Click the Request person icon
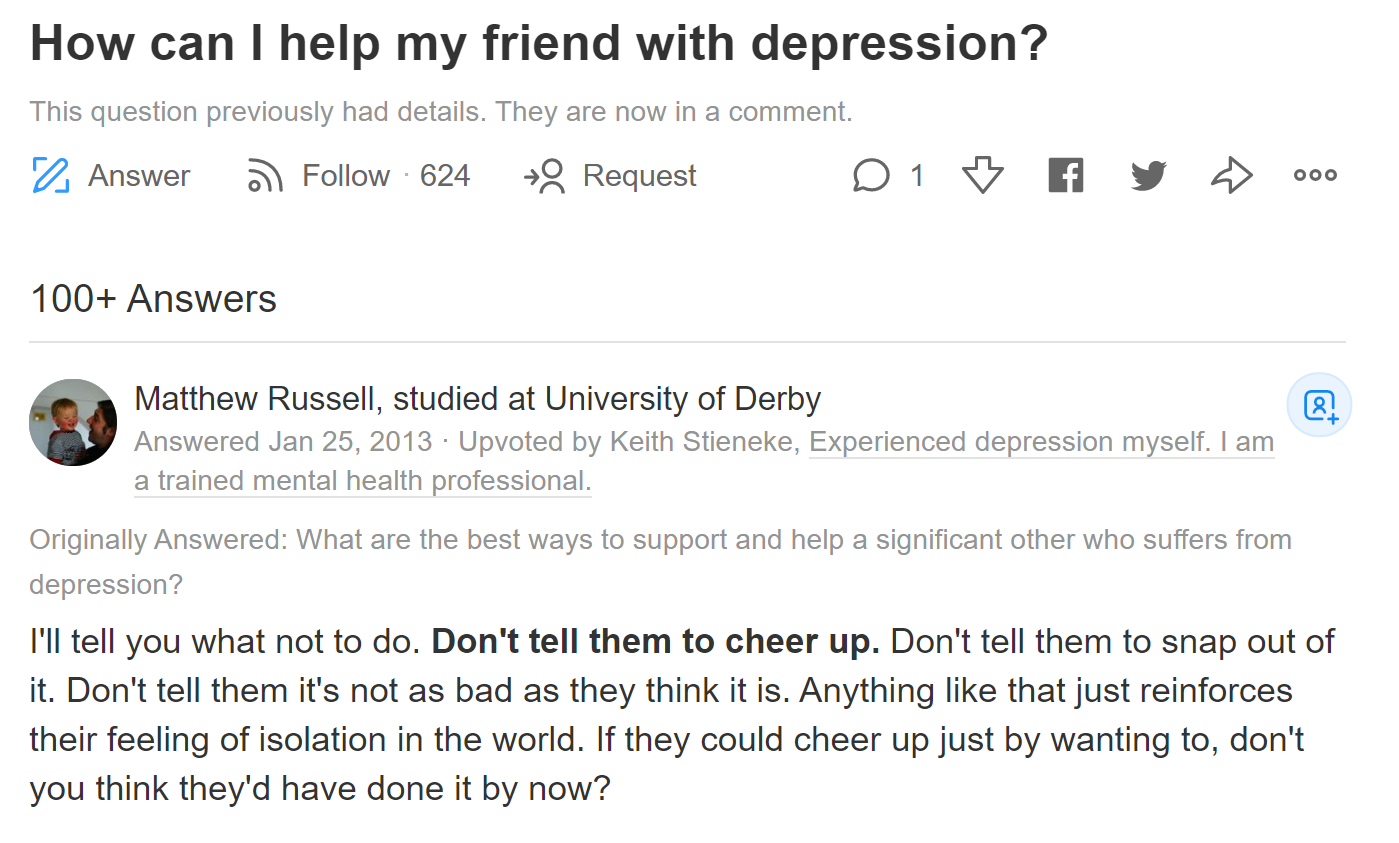 pyautogui.click(x=545, y=176)
